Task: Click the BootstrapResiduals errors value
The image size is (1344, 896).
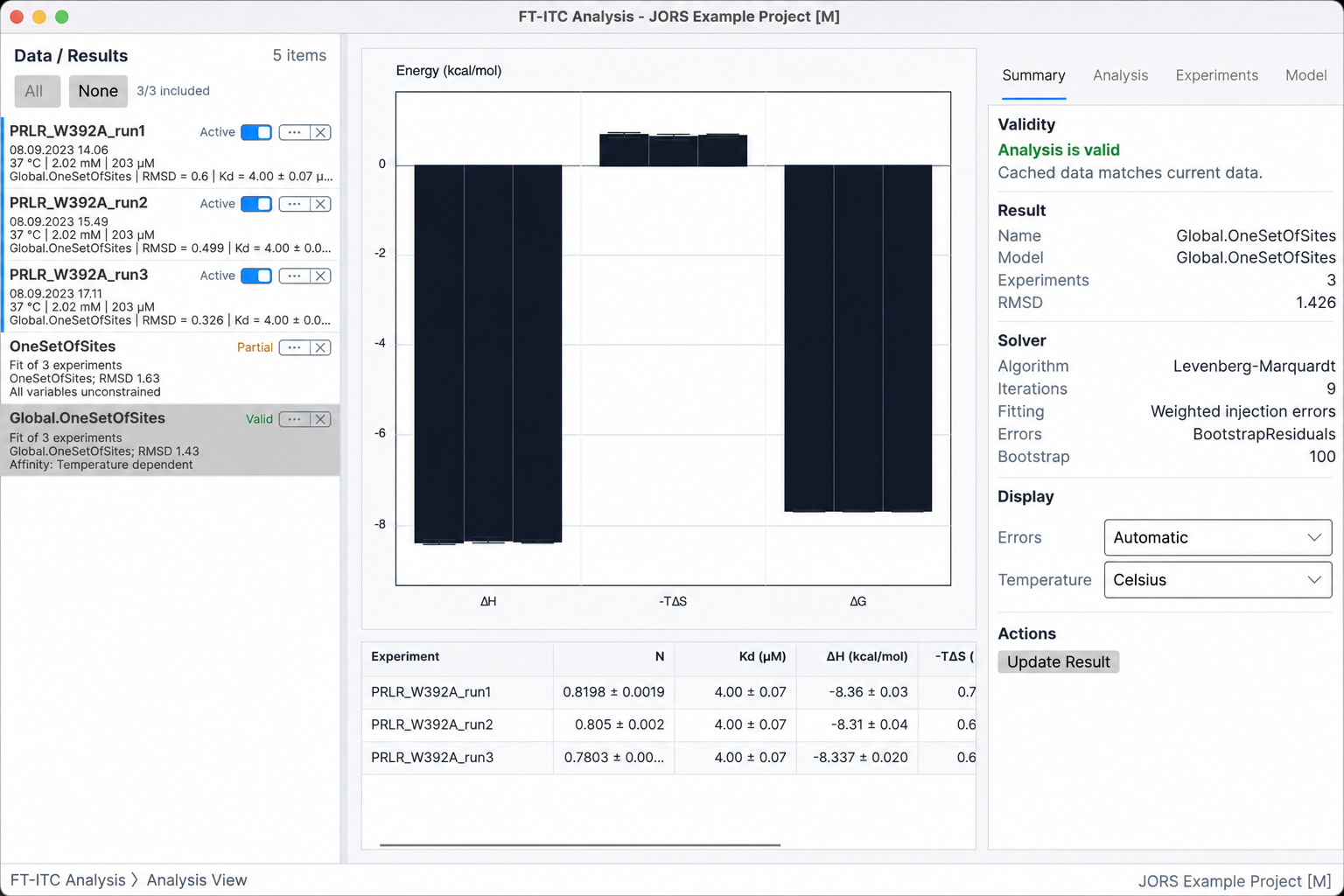Action: tap(1263, 434)
